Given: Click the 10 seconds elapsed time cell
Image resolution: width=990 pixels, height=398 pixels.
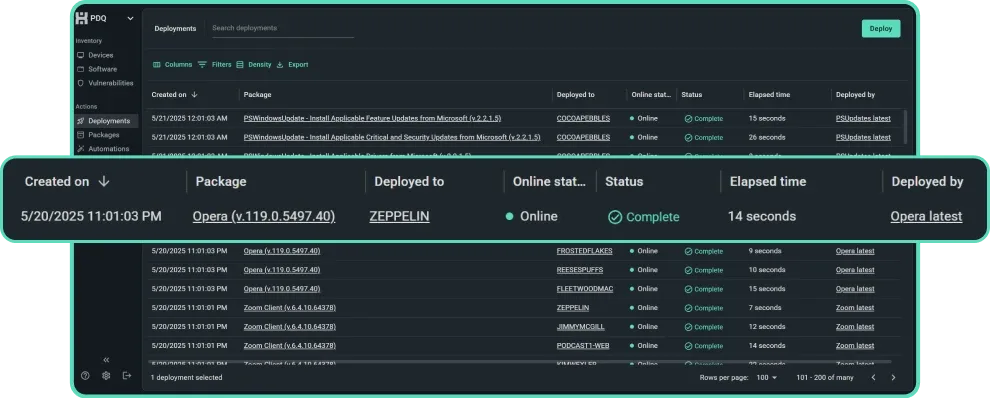Looking at the screenshot, I should click(767, 270).
